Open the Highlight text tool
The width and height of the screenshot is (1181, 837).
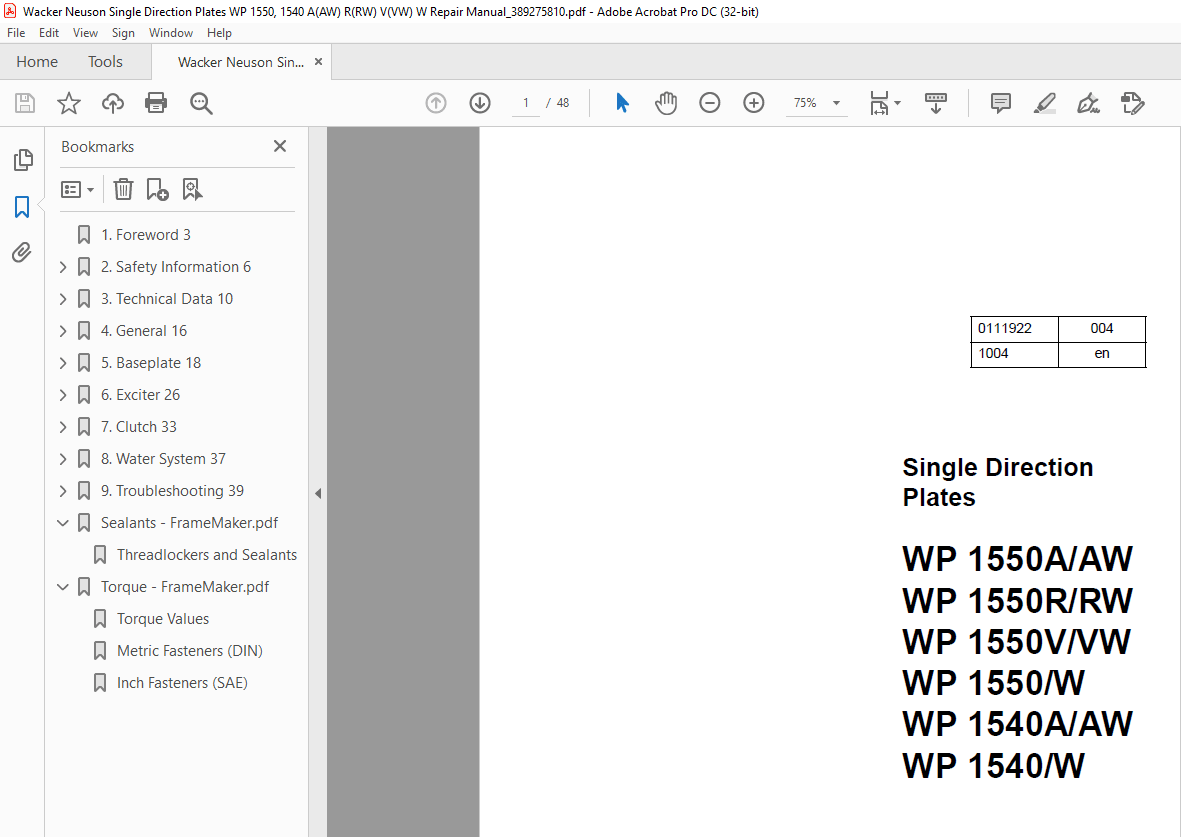click(x=1044, y=103)
